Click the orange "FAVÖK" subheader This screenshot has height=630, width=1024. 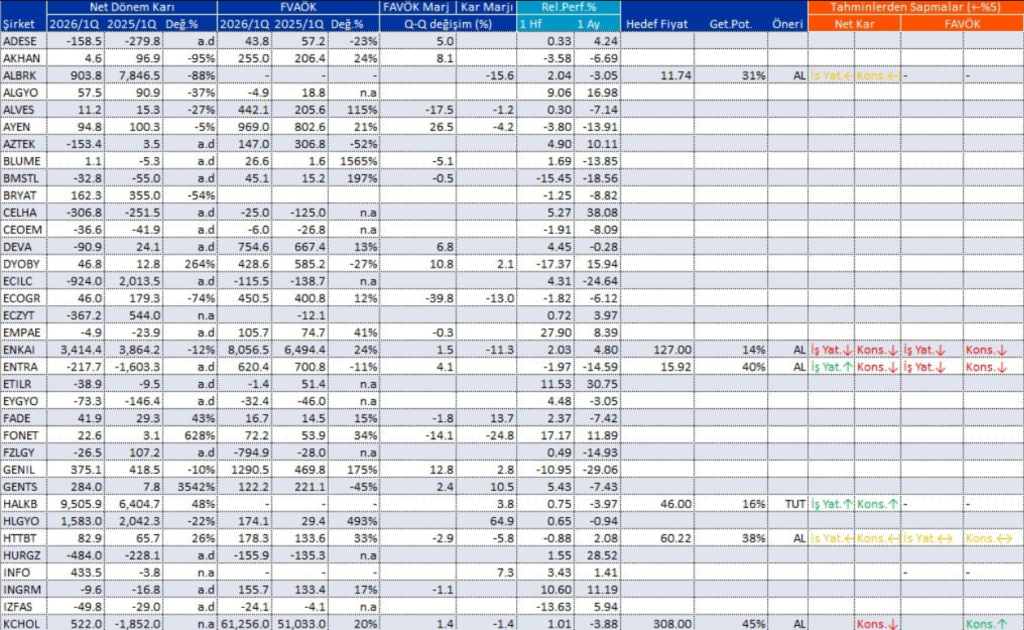tap(962, 24)
